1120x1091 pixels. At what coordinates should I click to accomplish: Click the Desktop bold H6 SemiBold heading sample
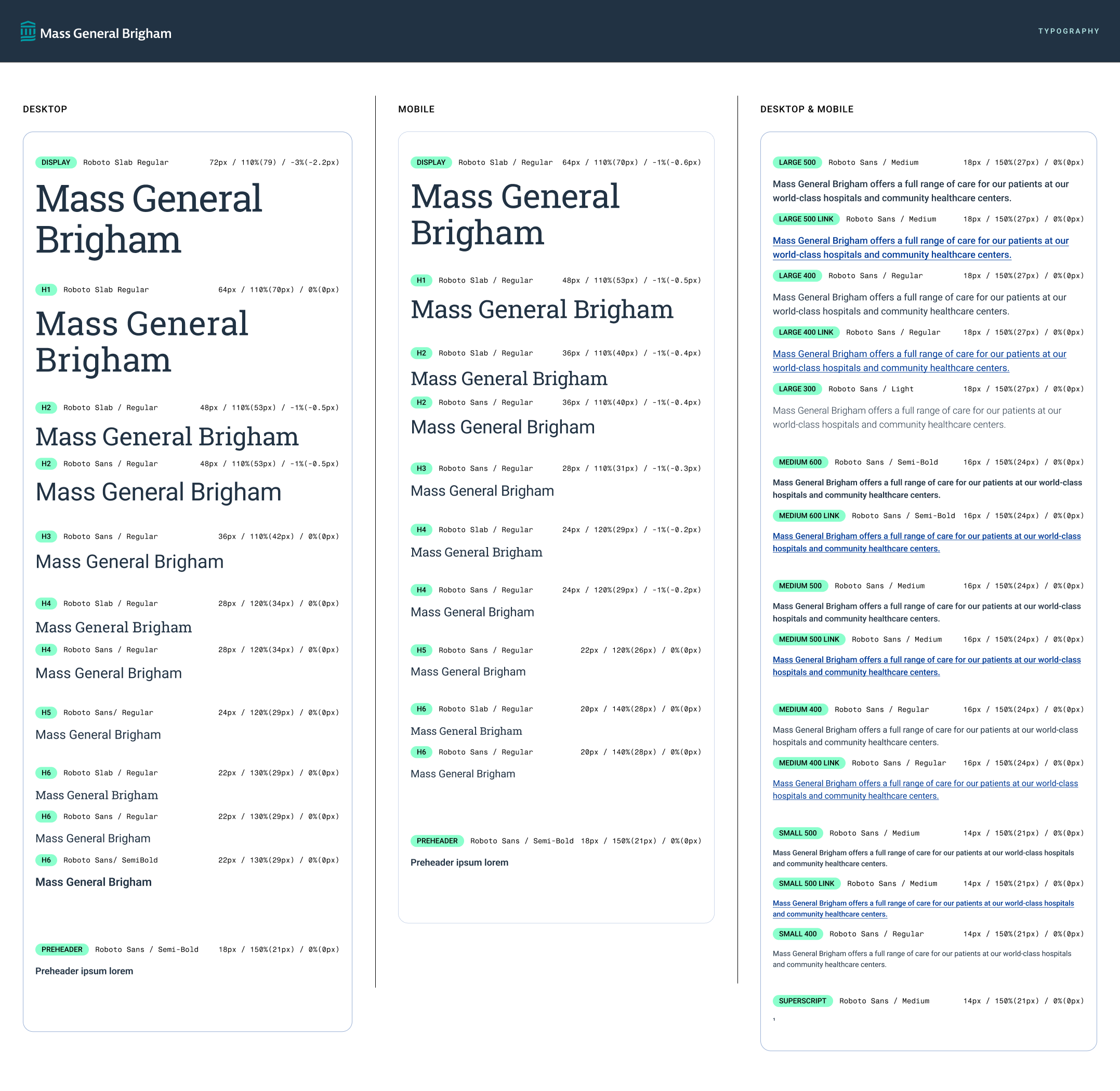94,883
